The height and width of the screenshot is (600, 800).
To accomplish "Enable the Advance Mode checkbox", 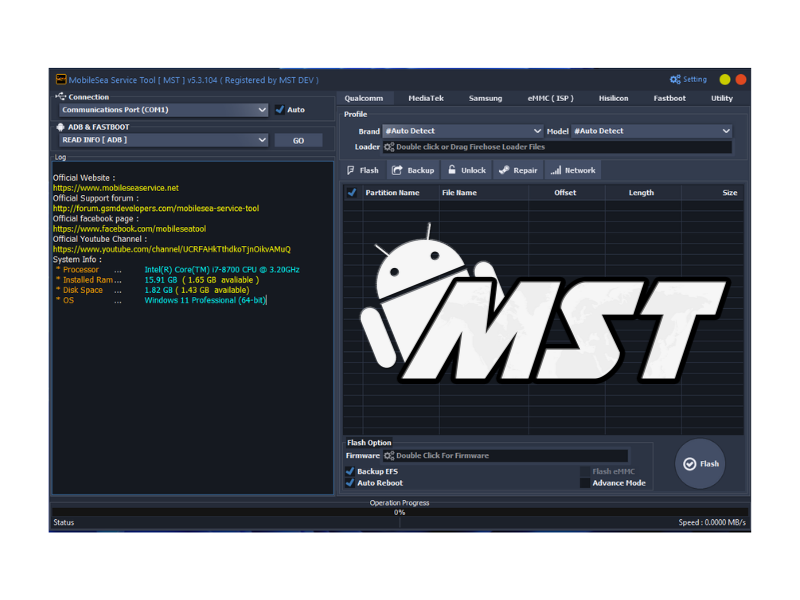I will (585, 483).
